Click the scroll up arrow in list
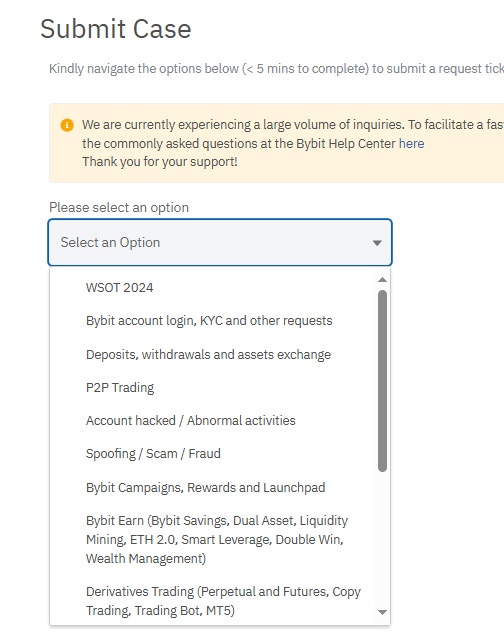This screenshot has width=504, height=644. click(382, 280)
